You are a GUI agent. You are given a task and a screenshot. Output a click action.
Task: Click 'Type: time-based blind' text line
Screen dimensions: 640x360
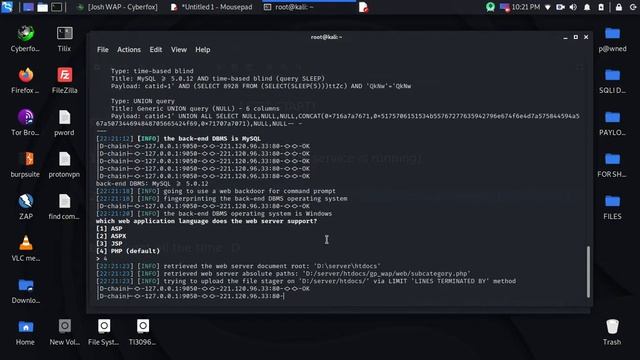152,71
